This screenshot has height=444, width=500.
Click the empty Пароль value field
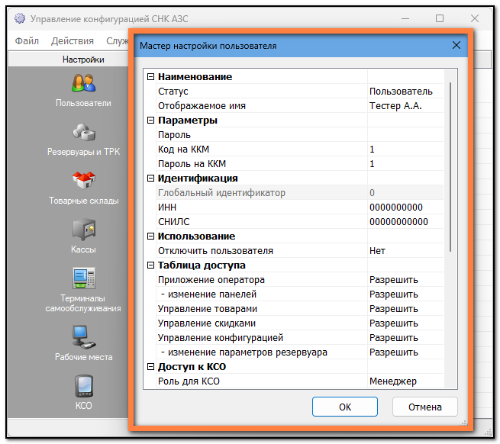pyautogui.click(x=406, y=135)
